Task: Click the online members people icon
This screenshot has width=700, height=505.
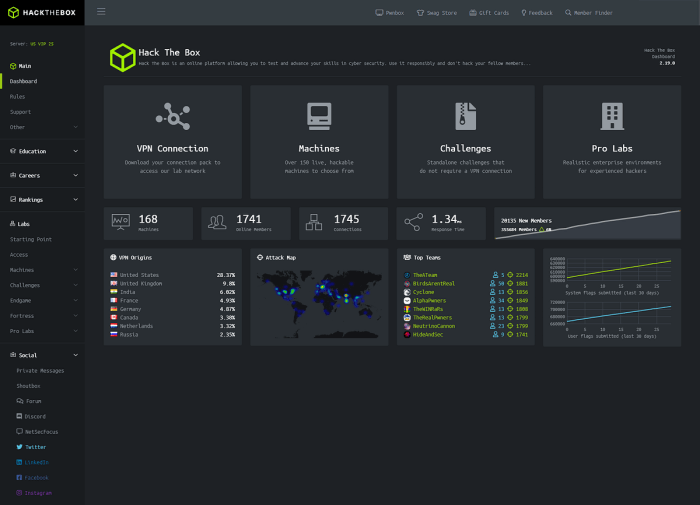Action: pyautogui.click(x=217, y=222)
